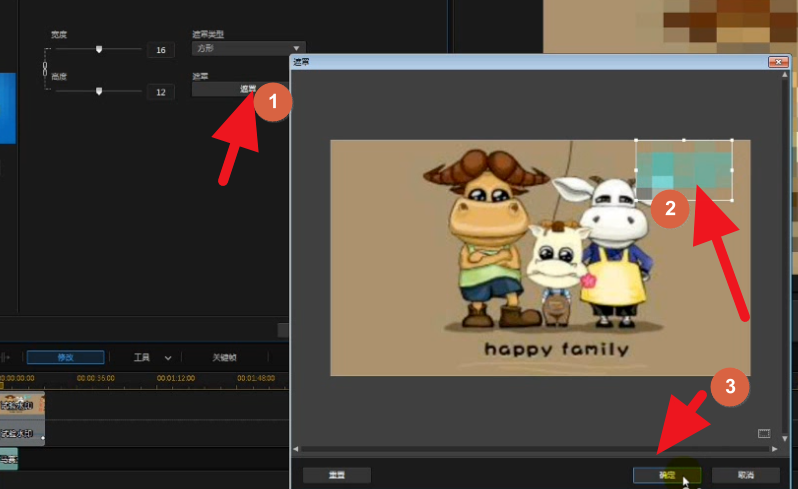
Task: Click the fit-to-window icon in mask dialog
Action: tap(764, 433)
